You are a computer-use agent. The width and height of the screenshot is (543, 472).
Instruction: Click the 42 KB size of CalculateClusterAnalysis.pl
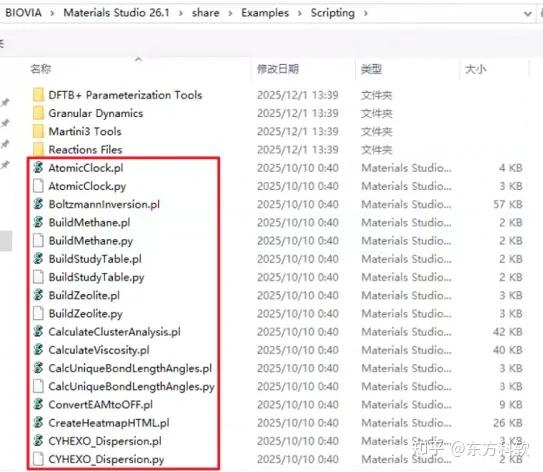508,332
